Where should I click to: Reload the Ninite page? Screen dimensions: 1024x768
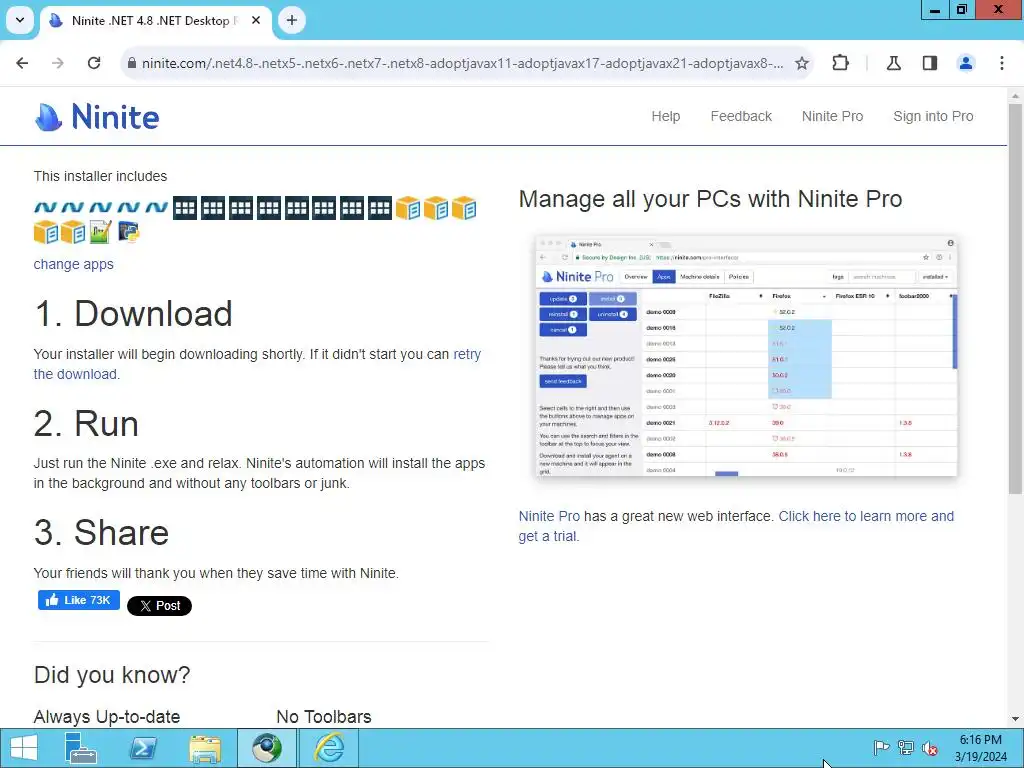coord(94,63)
